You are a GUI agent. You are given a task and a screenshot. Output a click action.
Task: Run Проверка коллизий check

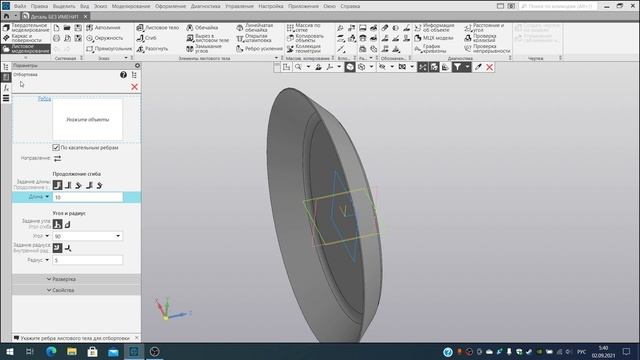click(x=480, y=38)
